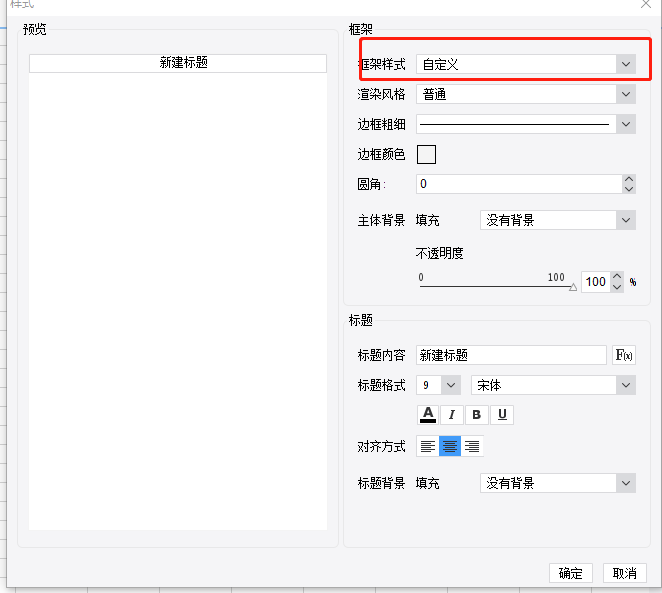Open the 边框粗细 line style dropdown
The height and width of the screenshot is (593, 662).
(x=526, y=124)
